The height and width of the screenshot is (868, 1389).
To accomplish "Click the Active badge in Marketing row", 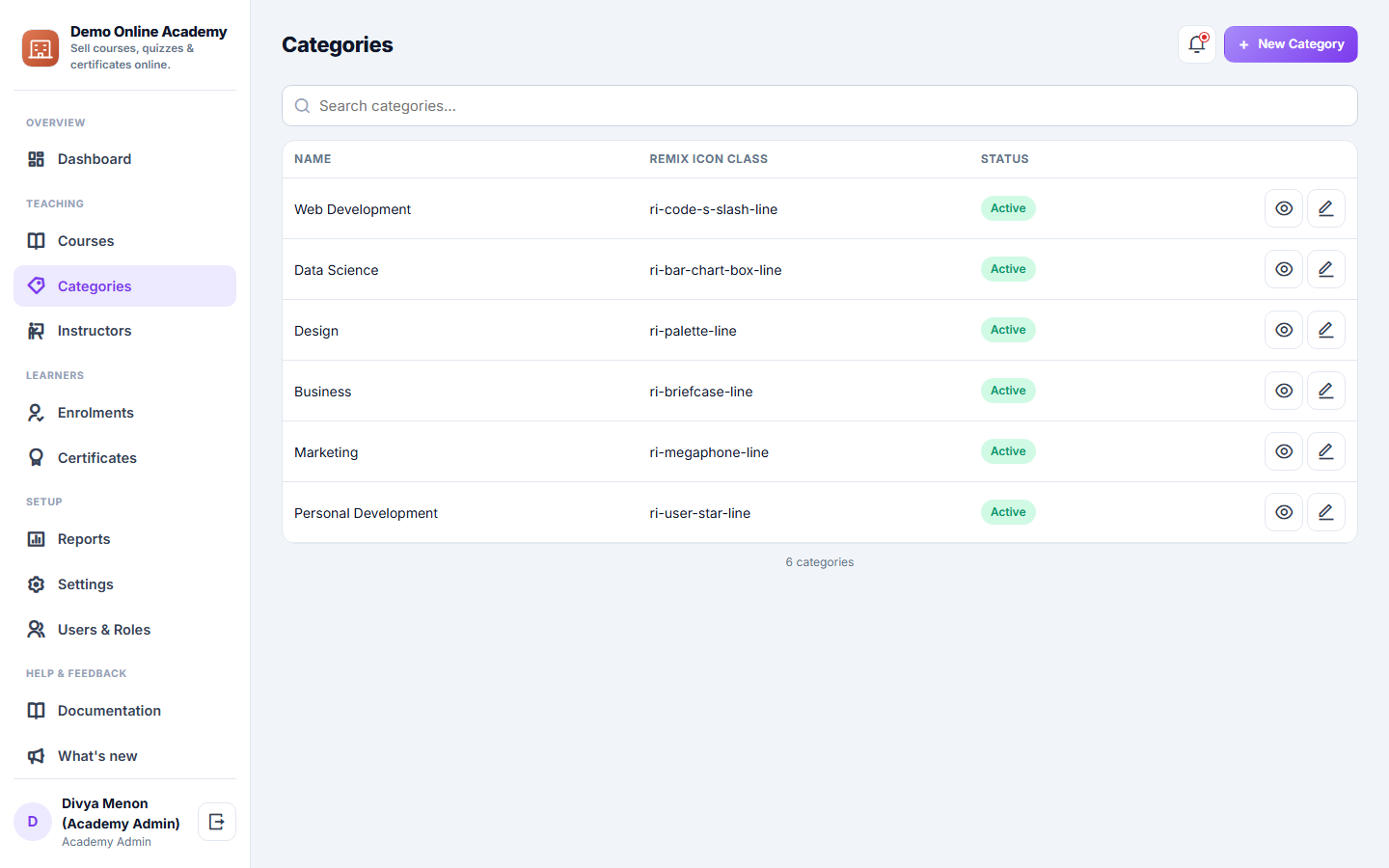I will [1008, 451].
